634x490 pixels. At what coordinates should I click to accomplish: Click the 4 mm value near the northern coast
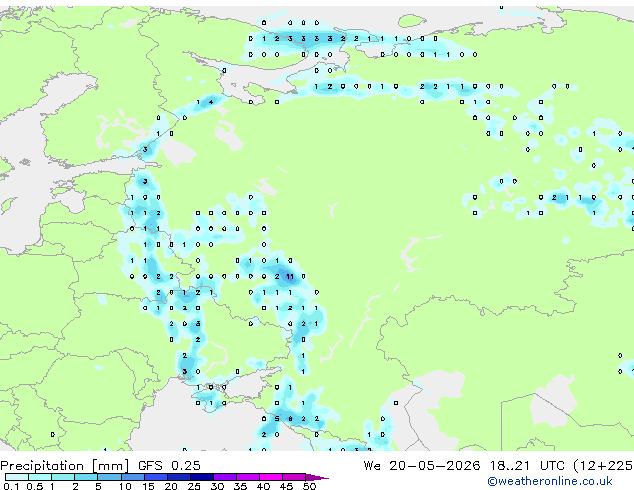[x=211, y=102]
